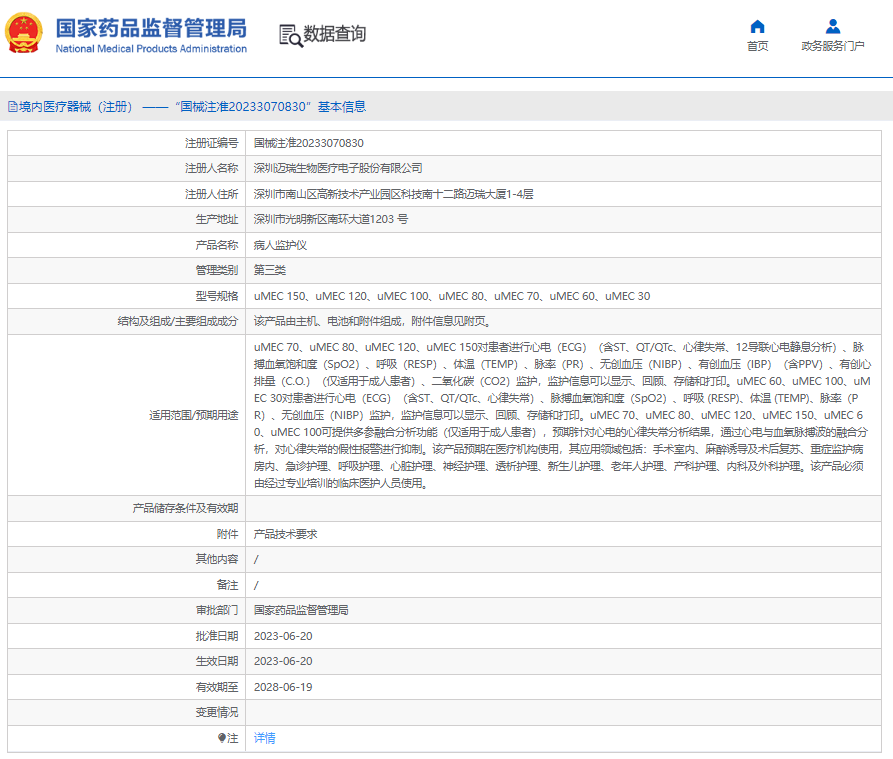Select production address 深圳市光明新区南环大道1203 号
This screenshot has height=759, width=893.
[x=330, y=219]
